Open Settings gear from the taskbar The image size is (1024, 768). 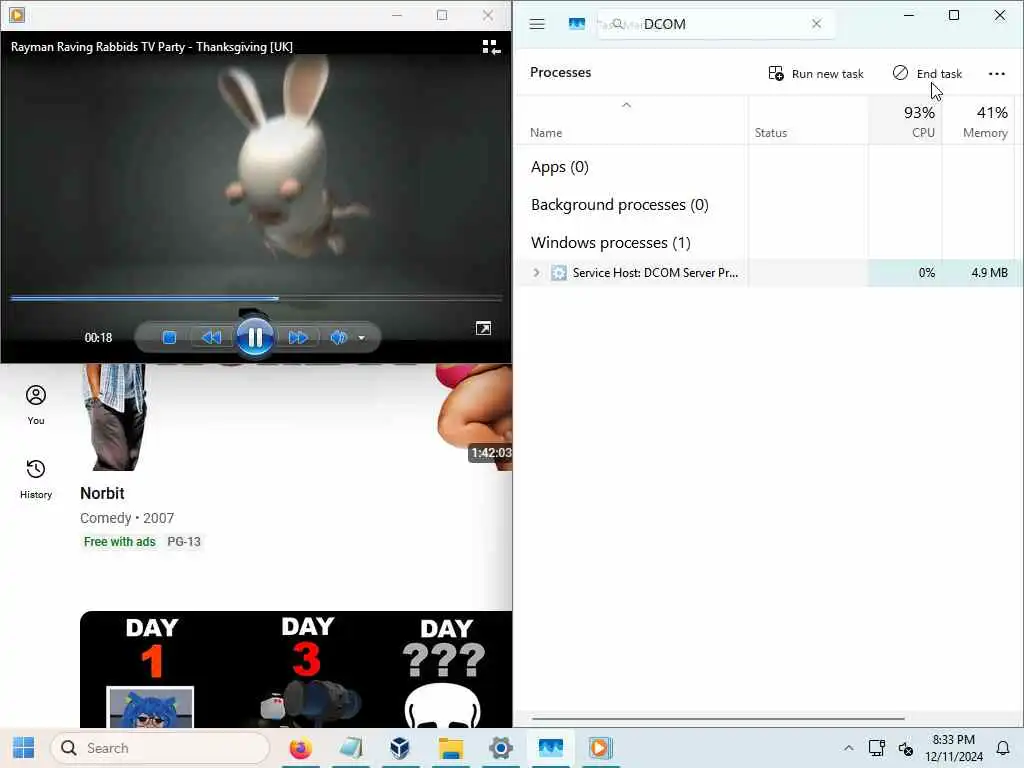[501, 748]
